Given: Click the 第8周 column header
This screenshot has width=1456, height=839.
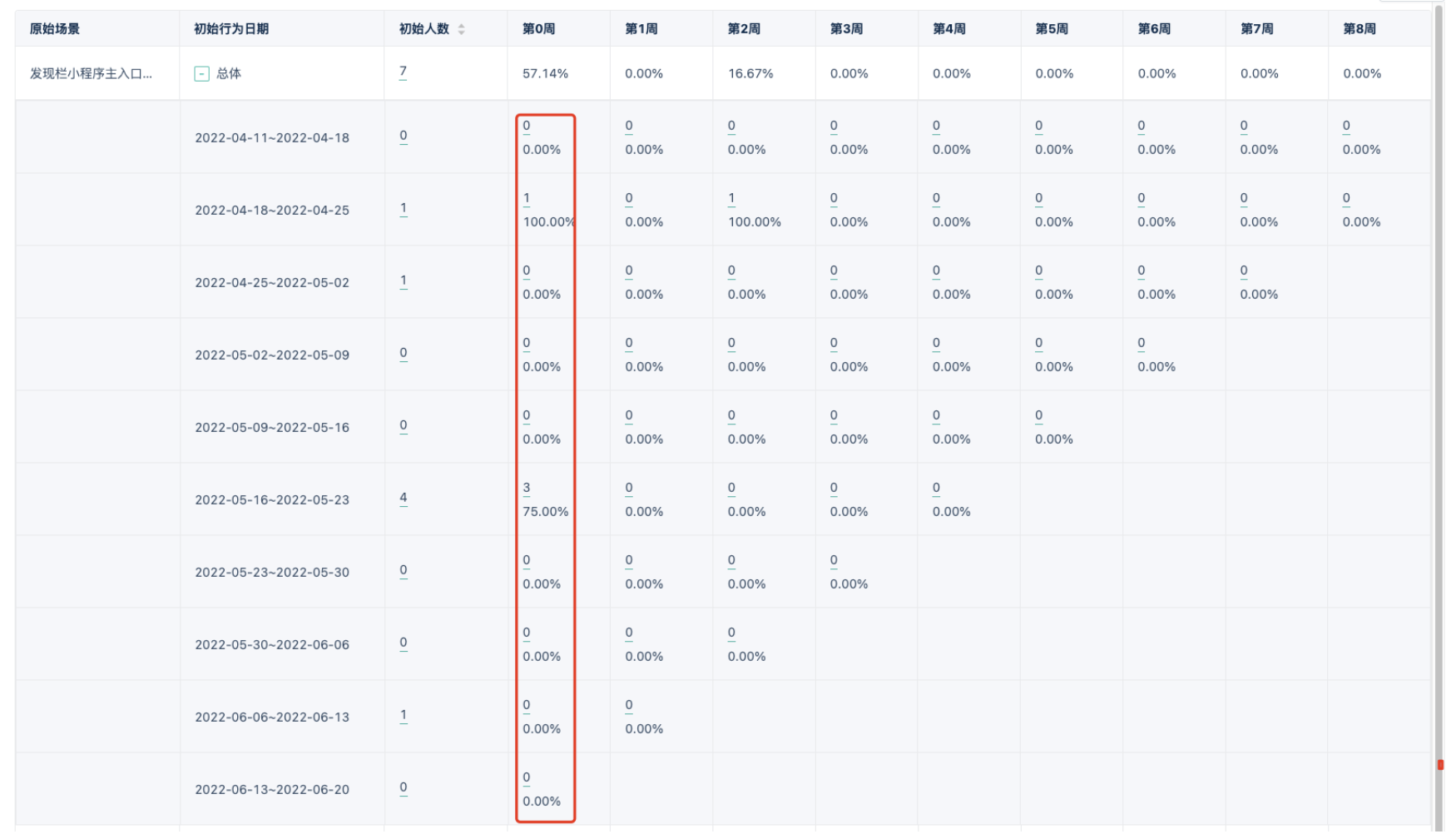Looking at the screenshot, I should tap(1359, 29).
